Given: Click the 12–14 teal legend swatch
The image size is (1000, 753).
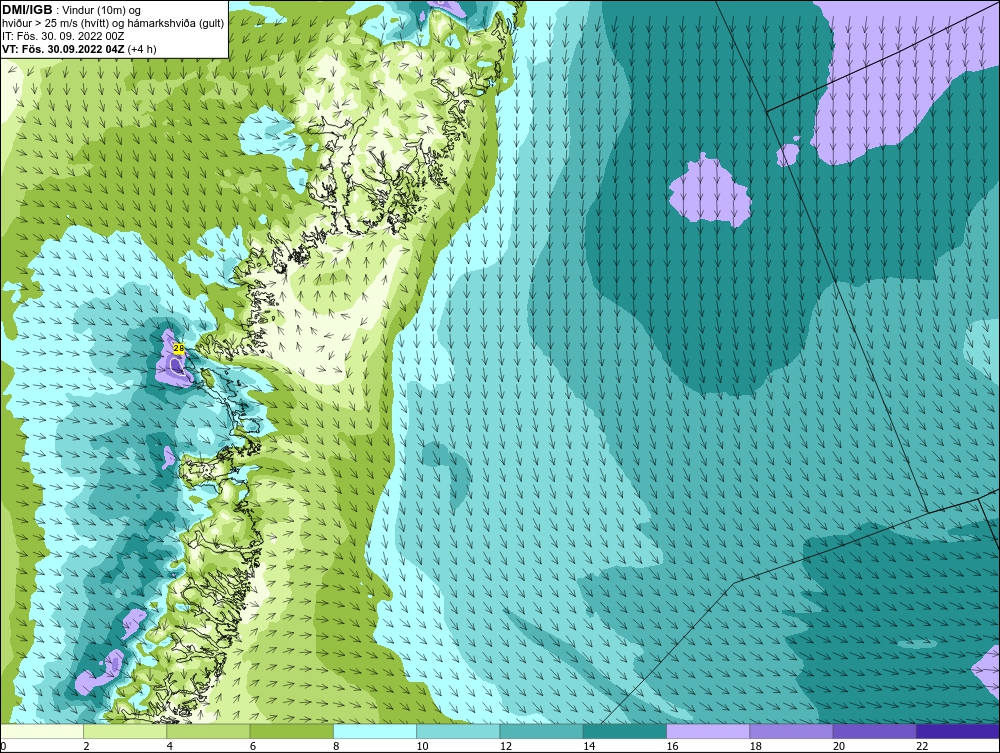Looking at the screenshot, I should pyautogui.click(x=541, y=731).
